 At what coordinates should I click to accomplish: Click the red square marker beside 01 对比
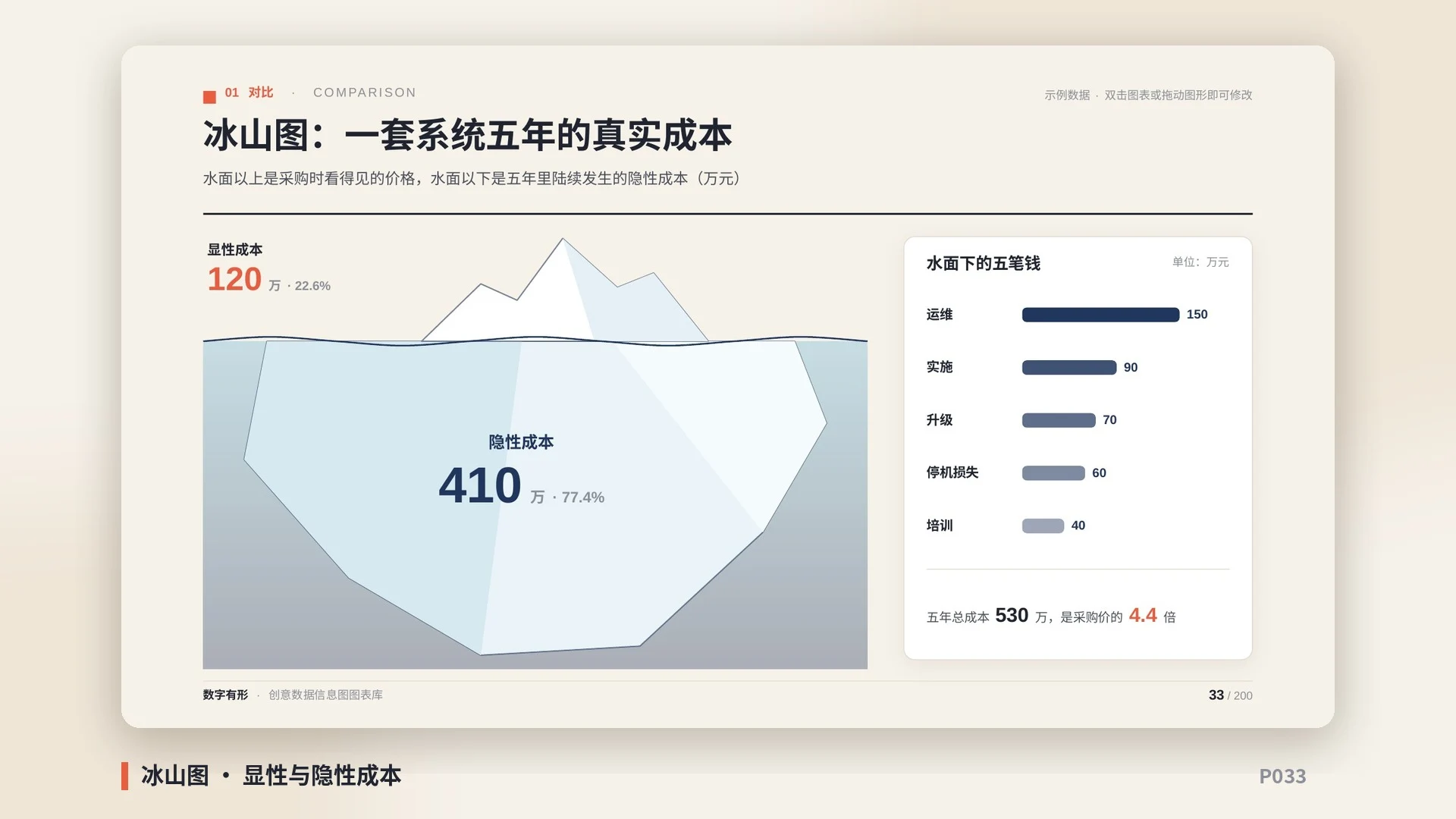point(209,97)
